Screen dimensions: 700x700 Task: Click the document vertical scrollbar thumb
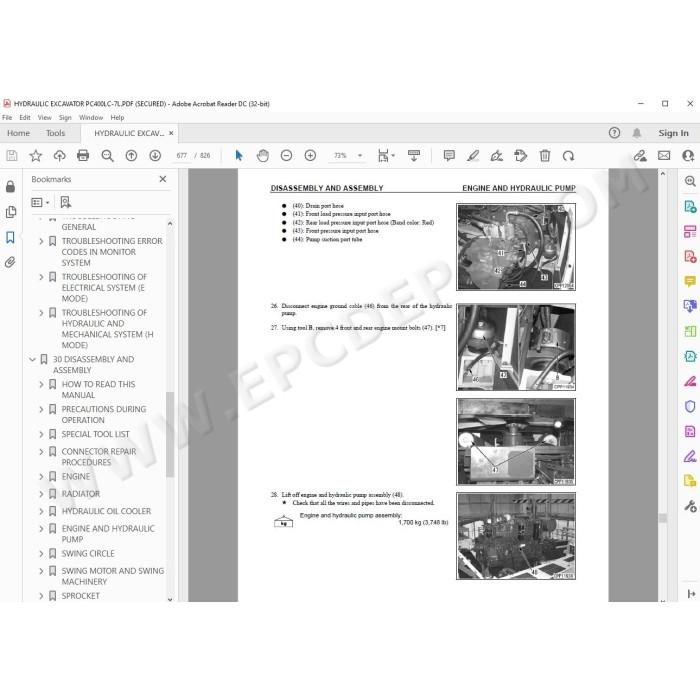click(x=663, y=518)
